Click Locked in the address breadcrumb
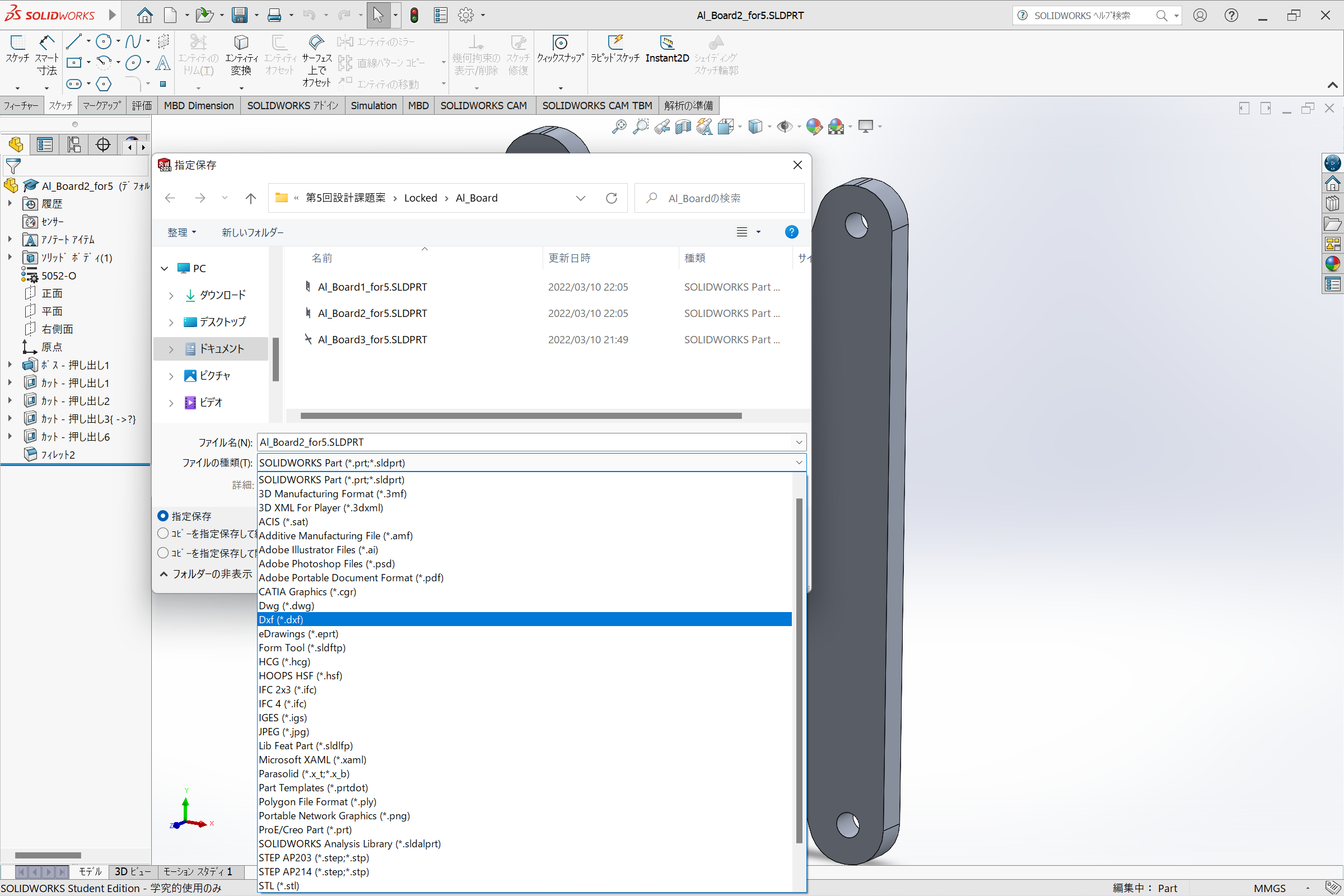1344x896 pixels. pyautogui.click(x=421, y=198)
